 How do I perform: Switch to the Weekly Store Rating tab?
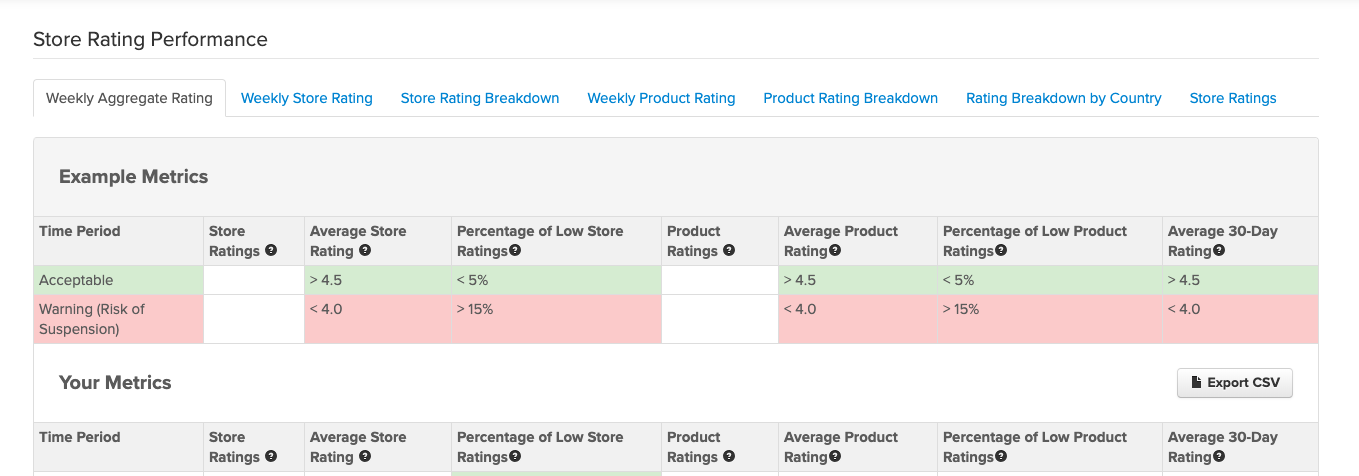coord(307,98)
